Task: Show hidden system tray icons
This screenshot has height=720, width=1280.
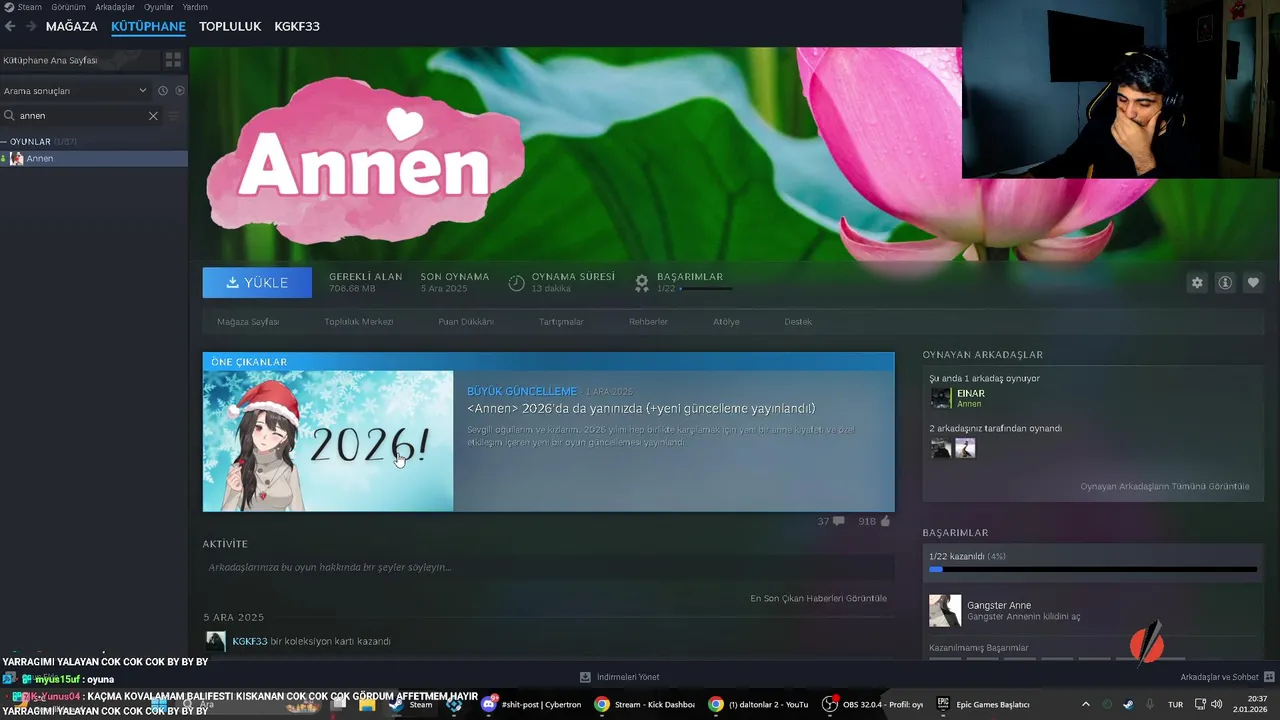Action: [x=1085, y=704]
